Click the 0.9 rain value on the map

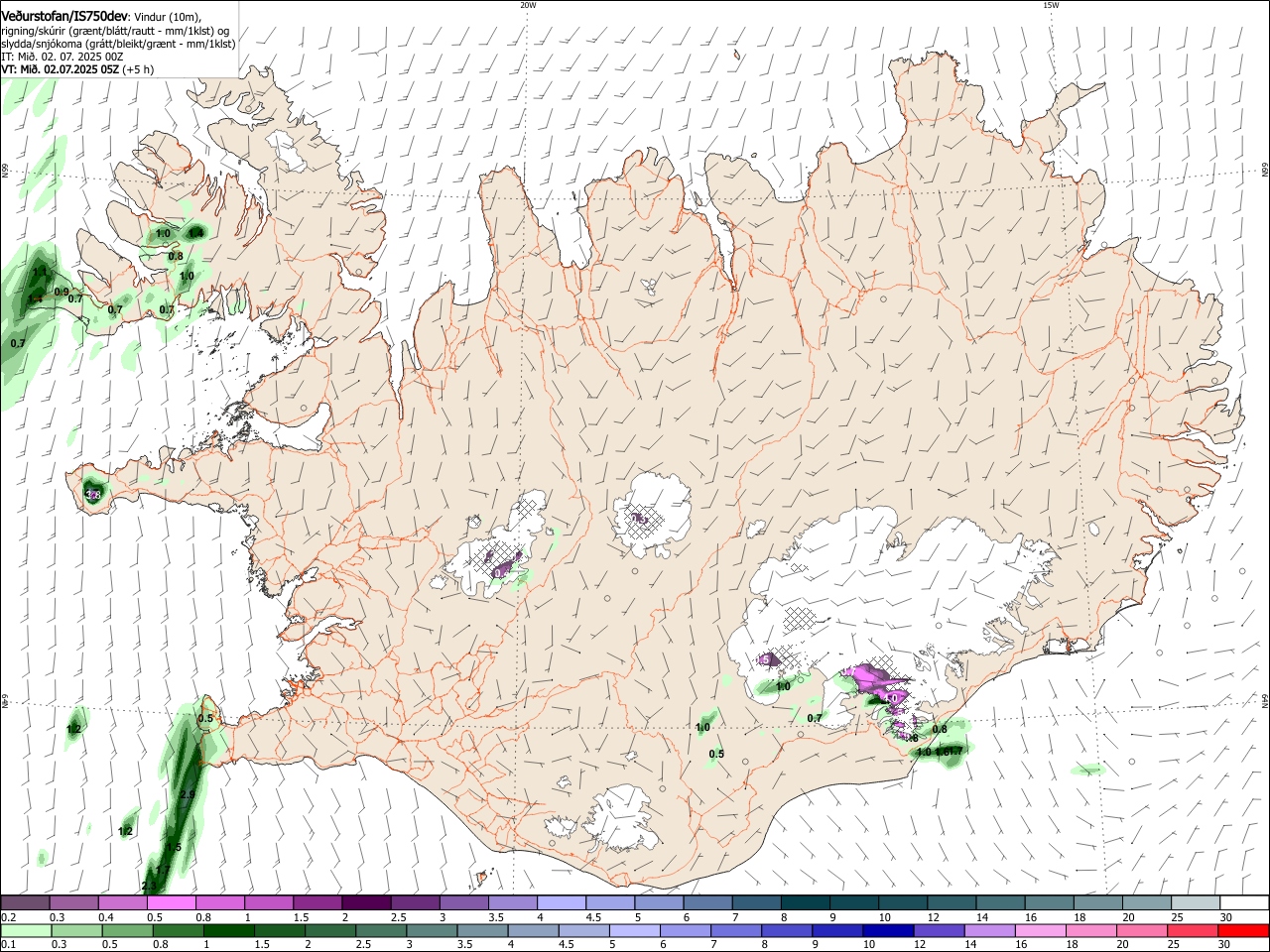(62, 293)
